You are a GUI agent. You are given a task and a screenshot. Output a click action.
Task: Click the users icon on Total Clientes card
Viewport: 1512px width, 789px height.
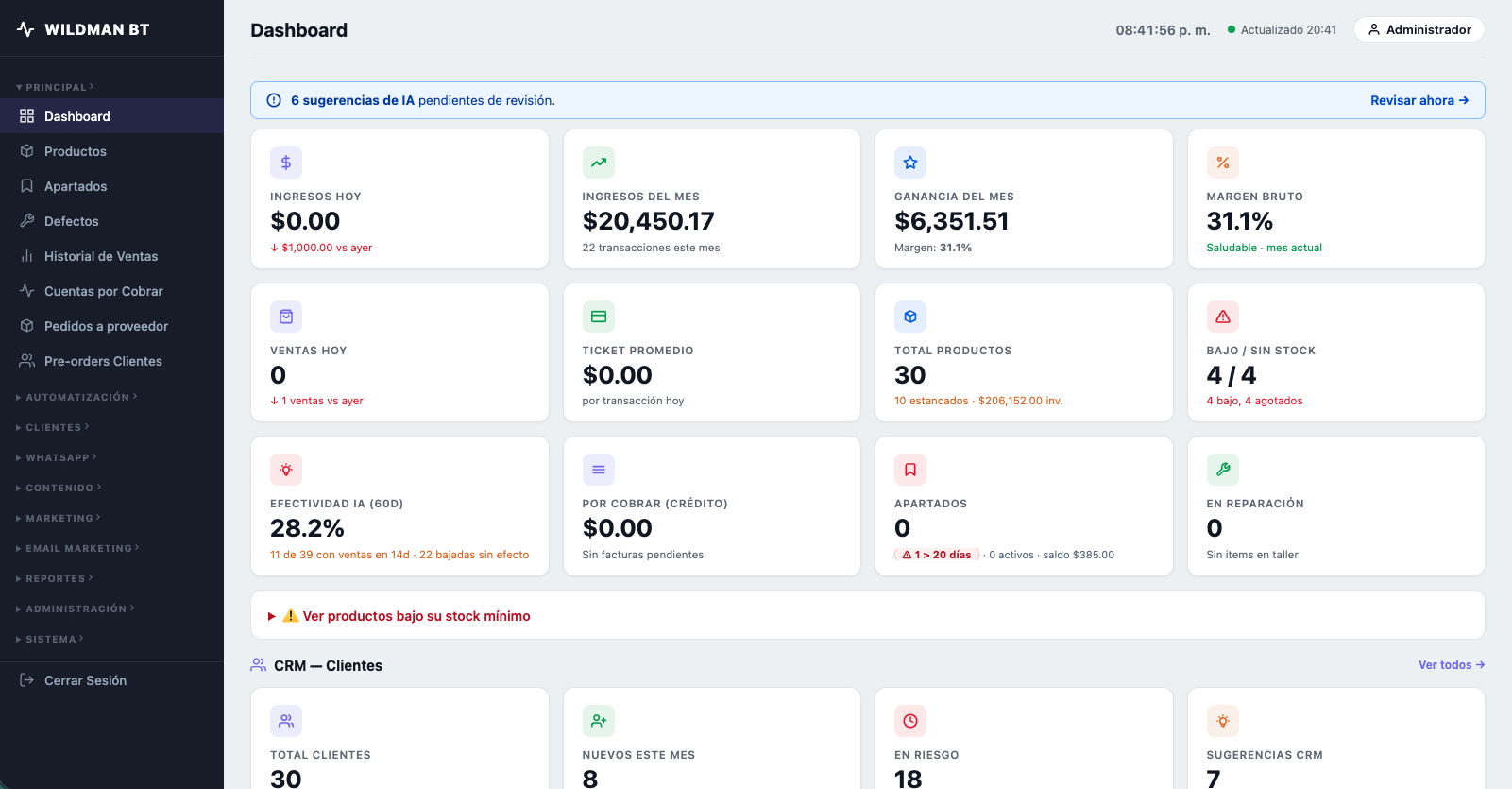(286, 721)
